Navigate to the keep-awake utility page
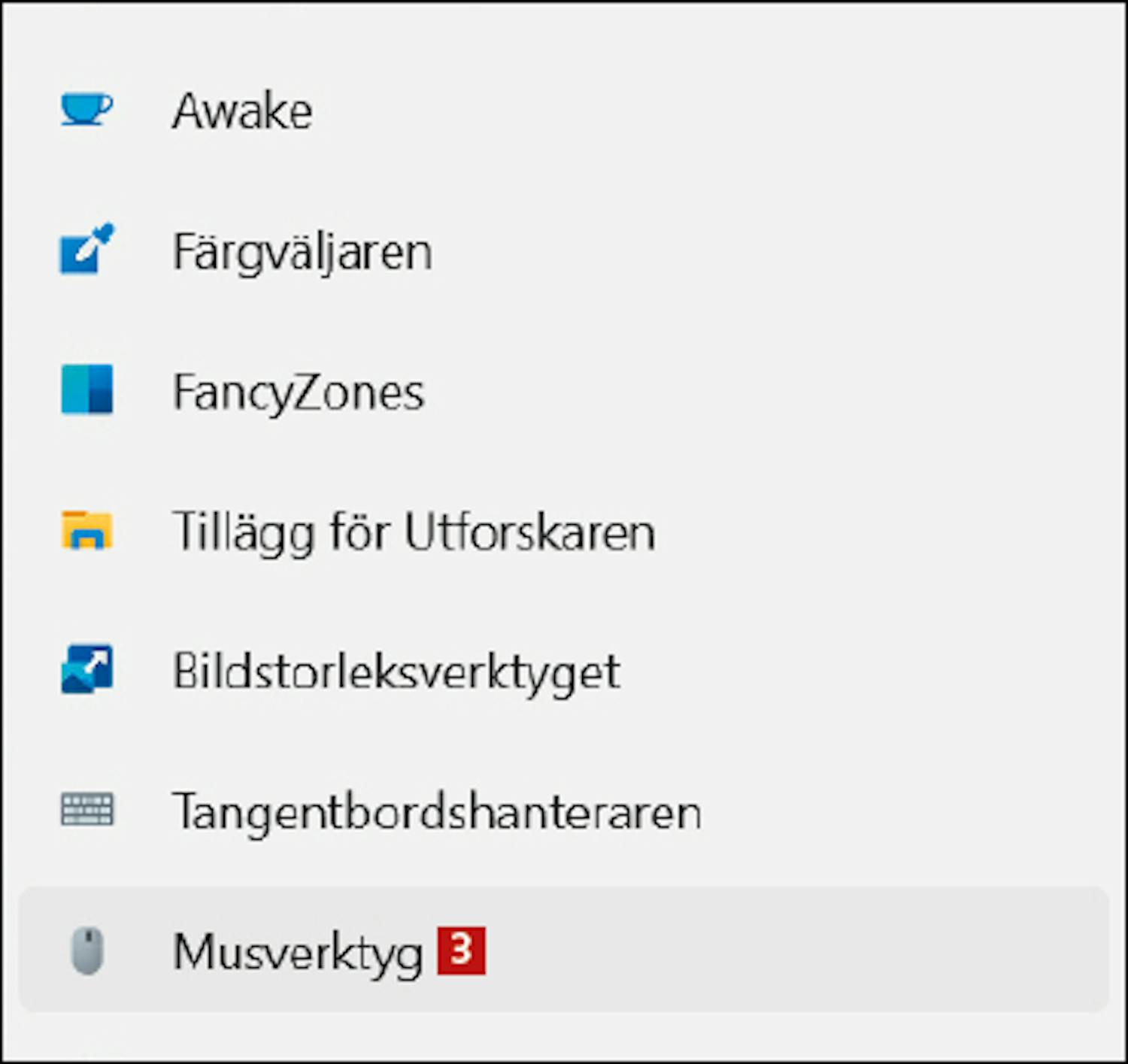The height and width of the screenshot is (1064, 1128). [242, 111]
